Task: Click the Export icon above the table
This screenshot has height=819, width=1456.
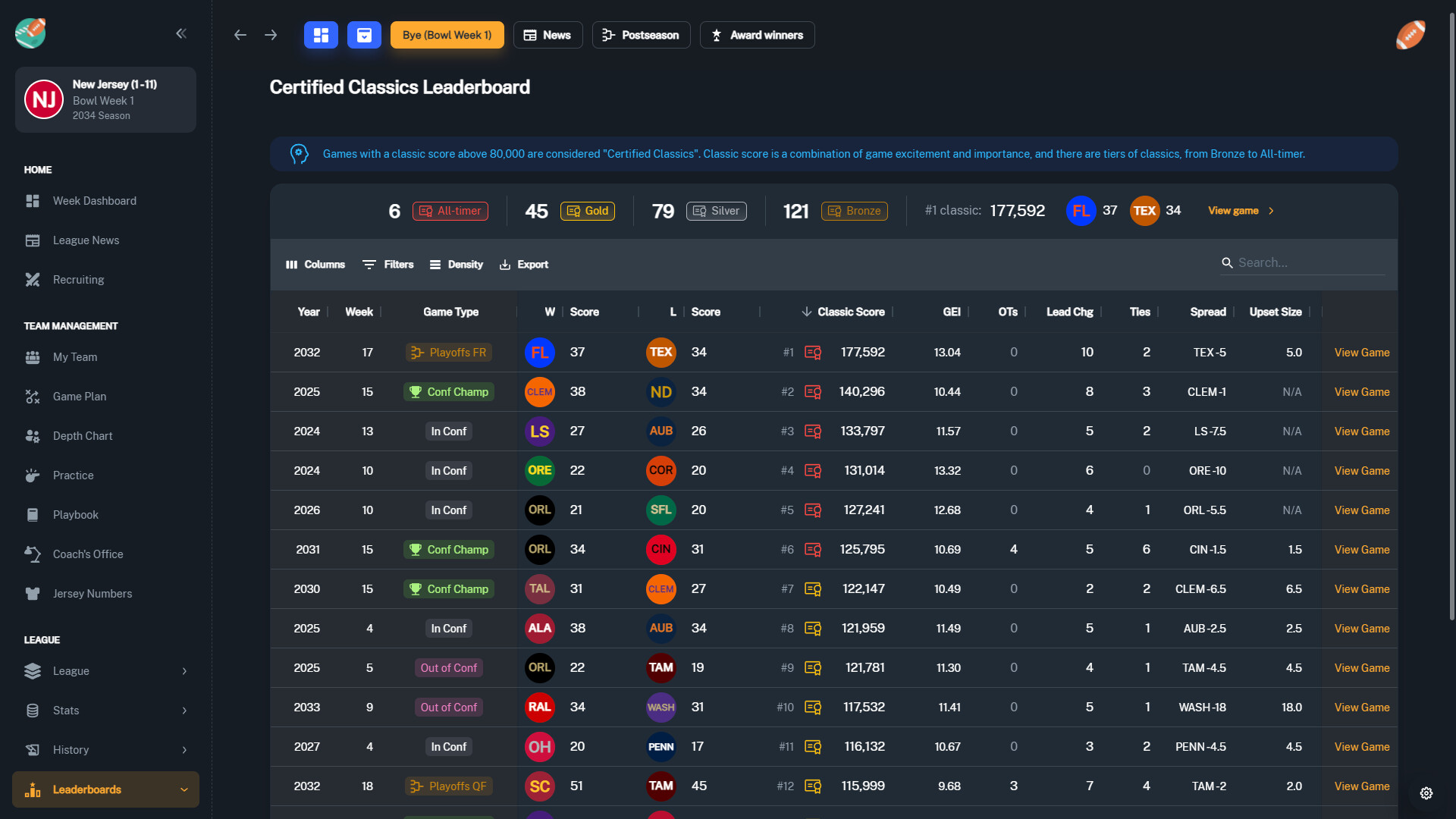Action: tap(505, 264)
